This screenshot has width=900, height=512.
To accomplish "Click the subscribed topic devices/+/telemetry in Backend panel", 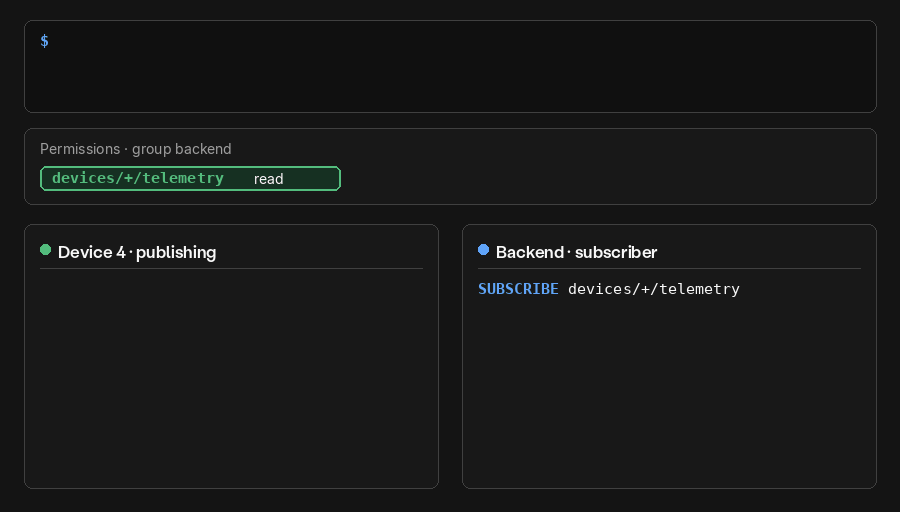I will [654, 289].
